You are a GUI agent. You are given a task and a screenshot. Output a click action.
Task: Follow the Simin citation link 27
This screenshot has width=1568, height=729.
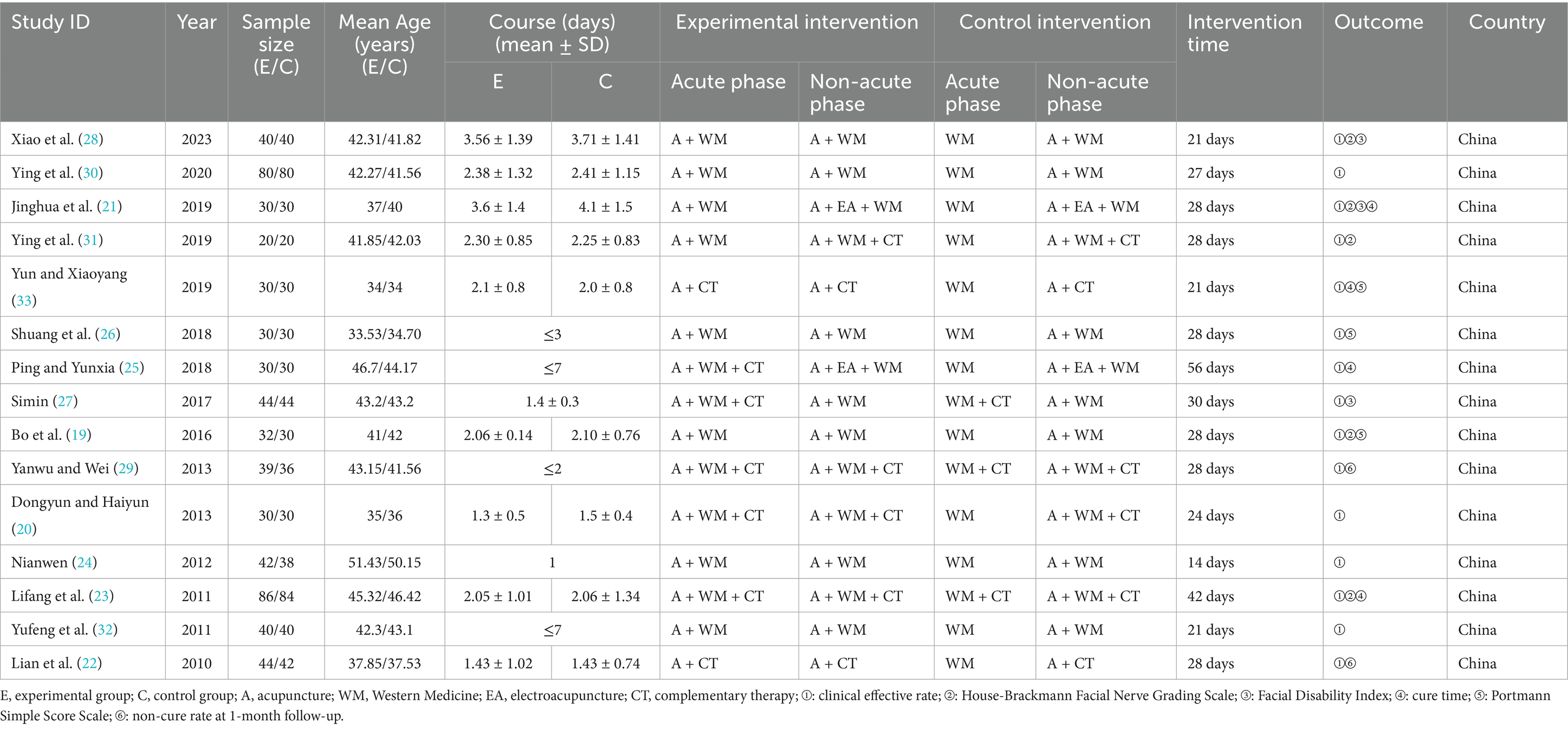65,402
